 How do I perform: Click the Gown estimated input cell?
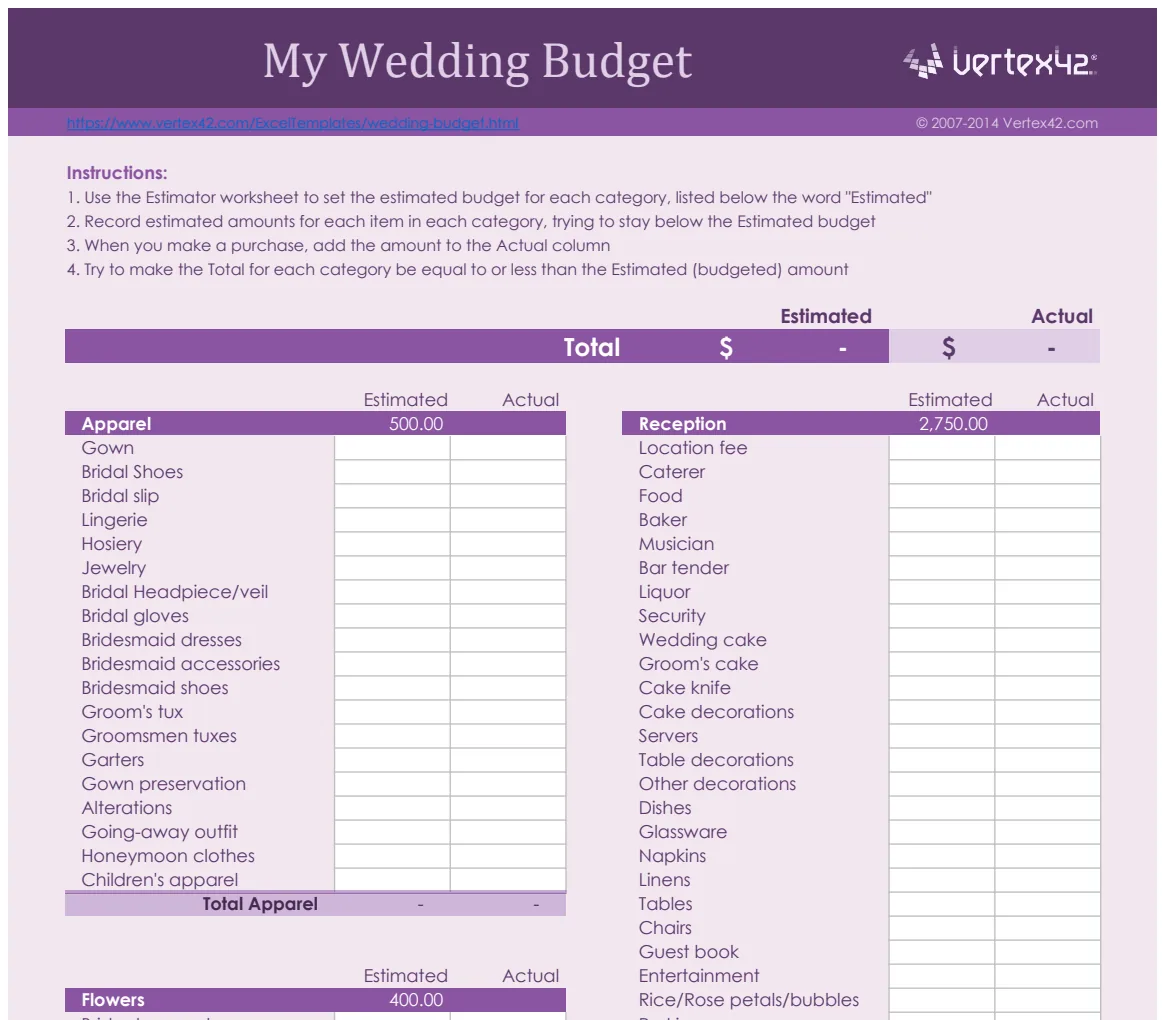point(392,448)
